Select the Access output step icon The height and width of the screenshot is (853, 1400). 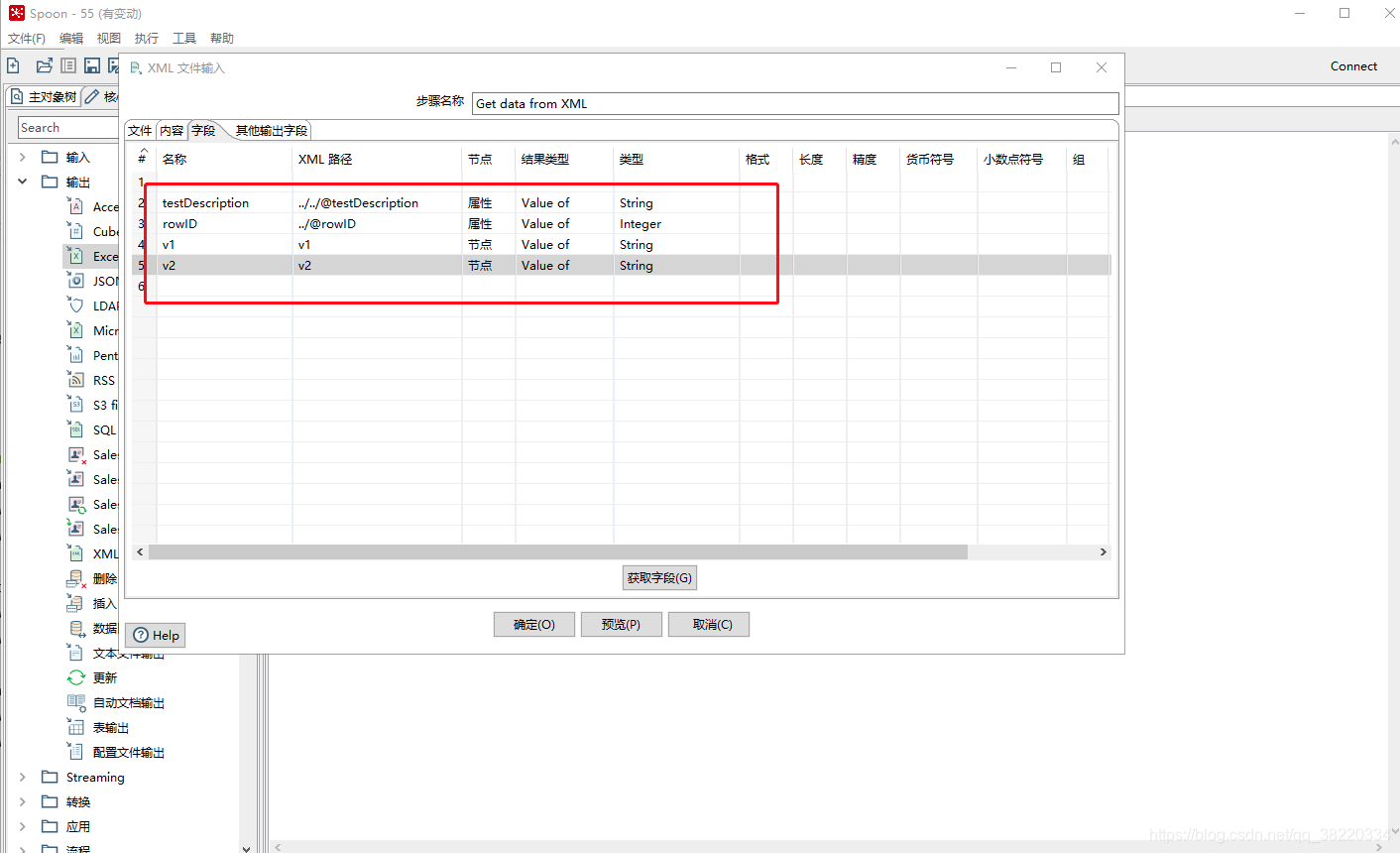75,206
